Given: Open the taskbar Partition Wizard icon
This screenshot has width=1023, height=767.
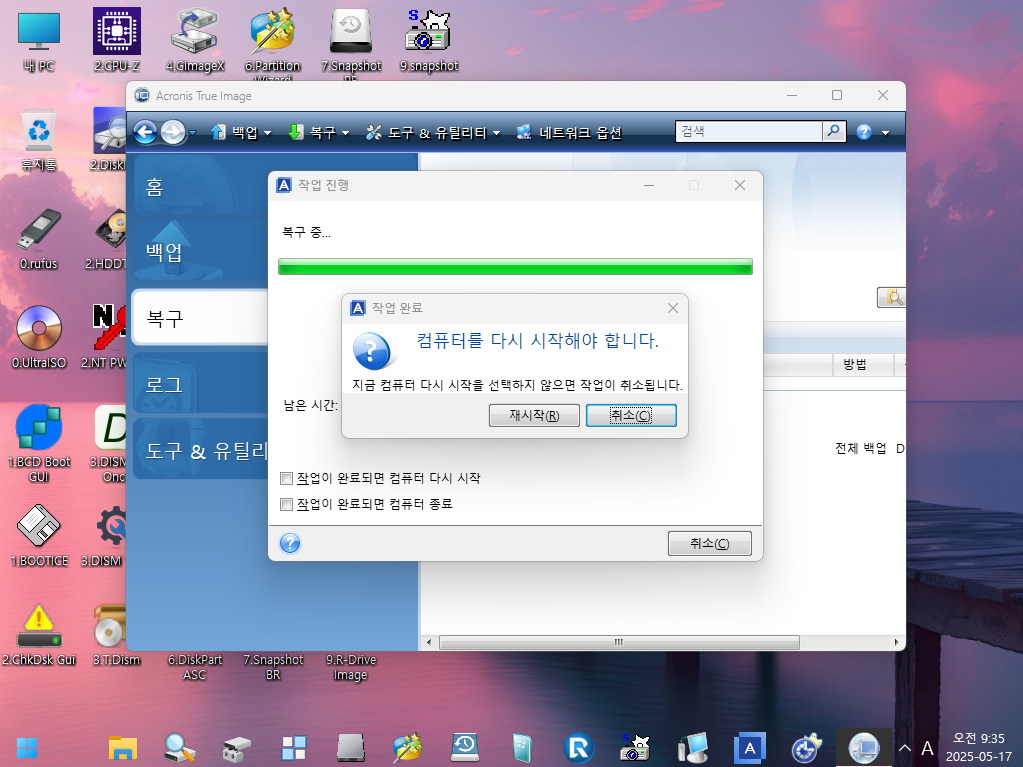Looking at the screenshot, I should (408, 748).
